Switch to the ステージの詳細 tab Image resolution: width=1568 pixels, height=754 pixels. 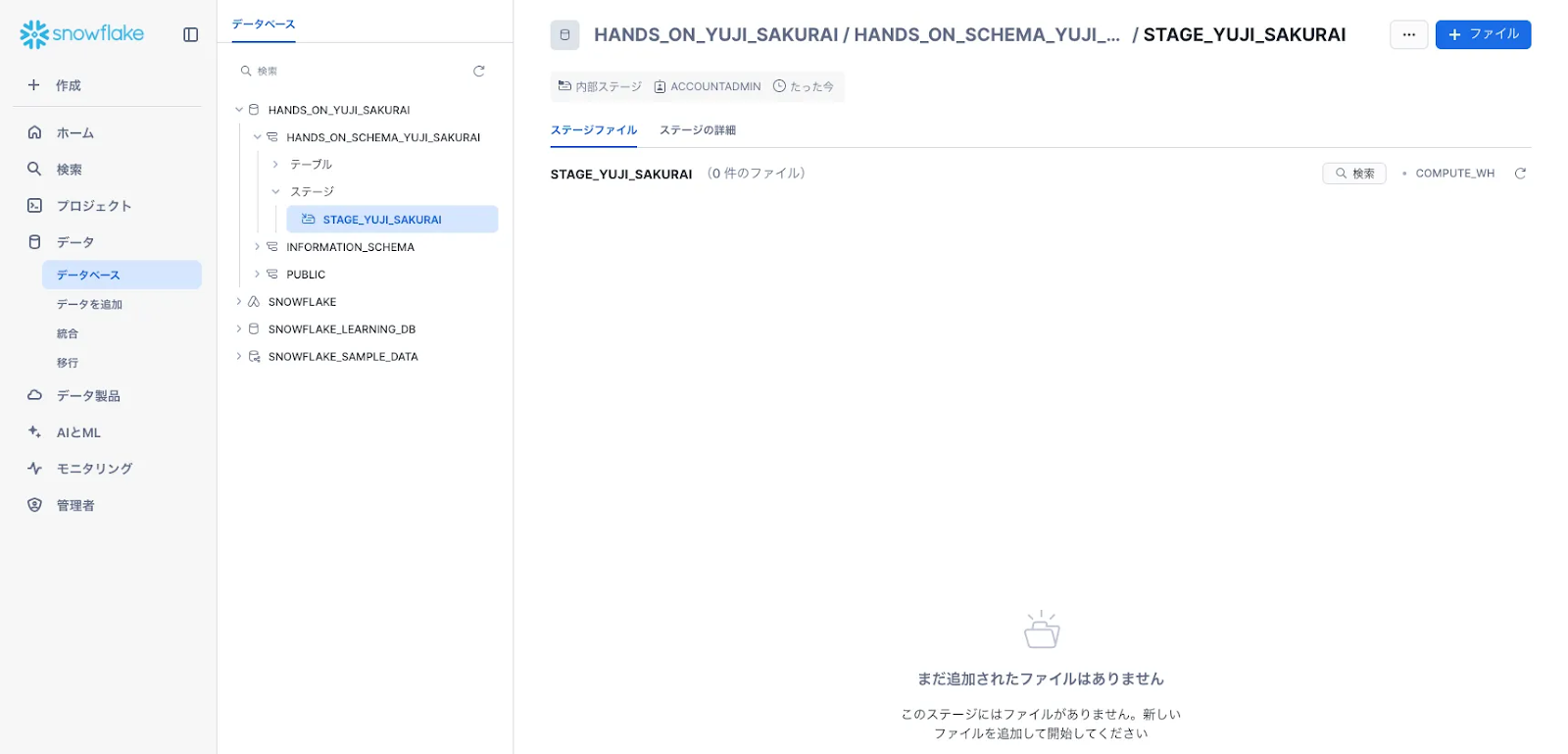click(697, 130)
